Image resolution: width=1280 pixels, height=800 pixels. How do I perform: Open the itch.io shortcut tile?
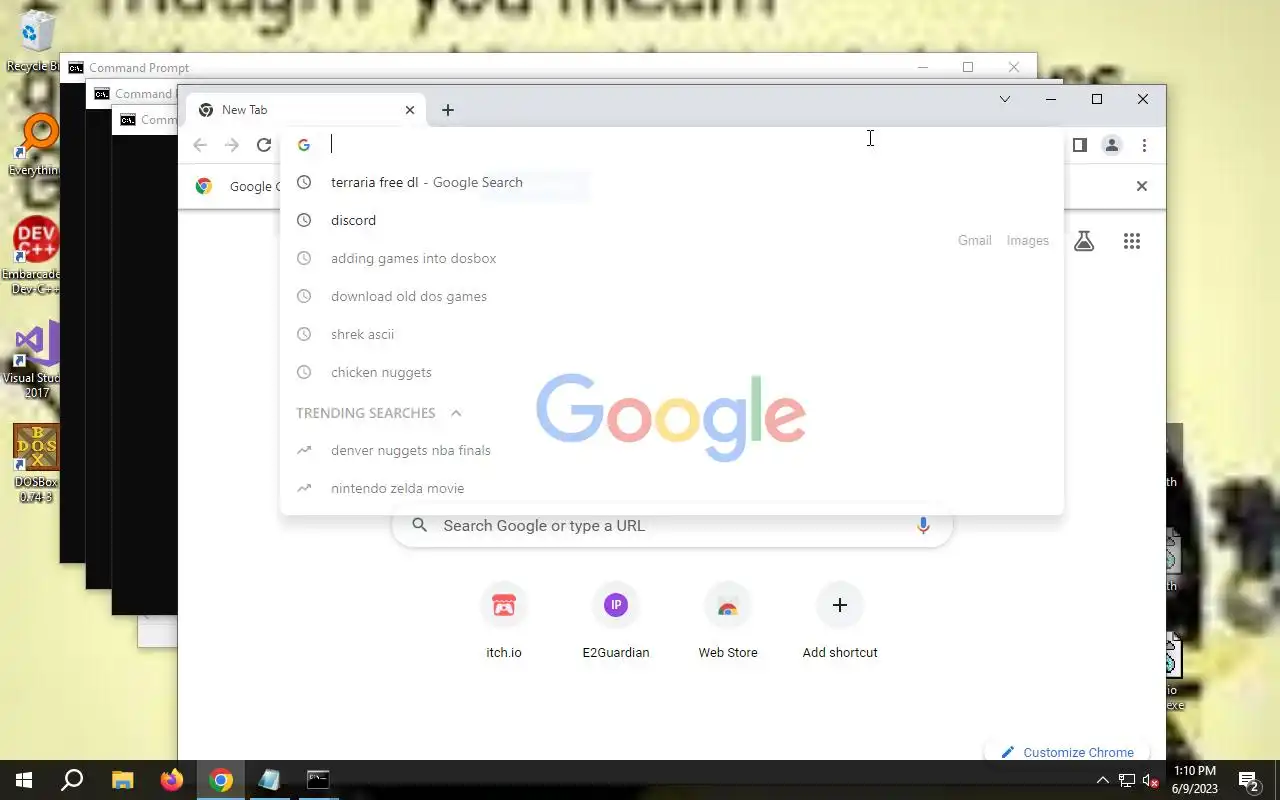(504, 622)
